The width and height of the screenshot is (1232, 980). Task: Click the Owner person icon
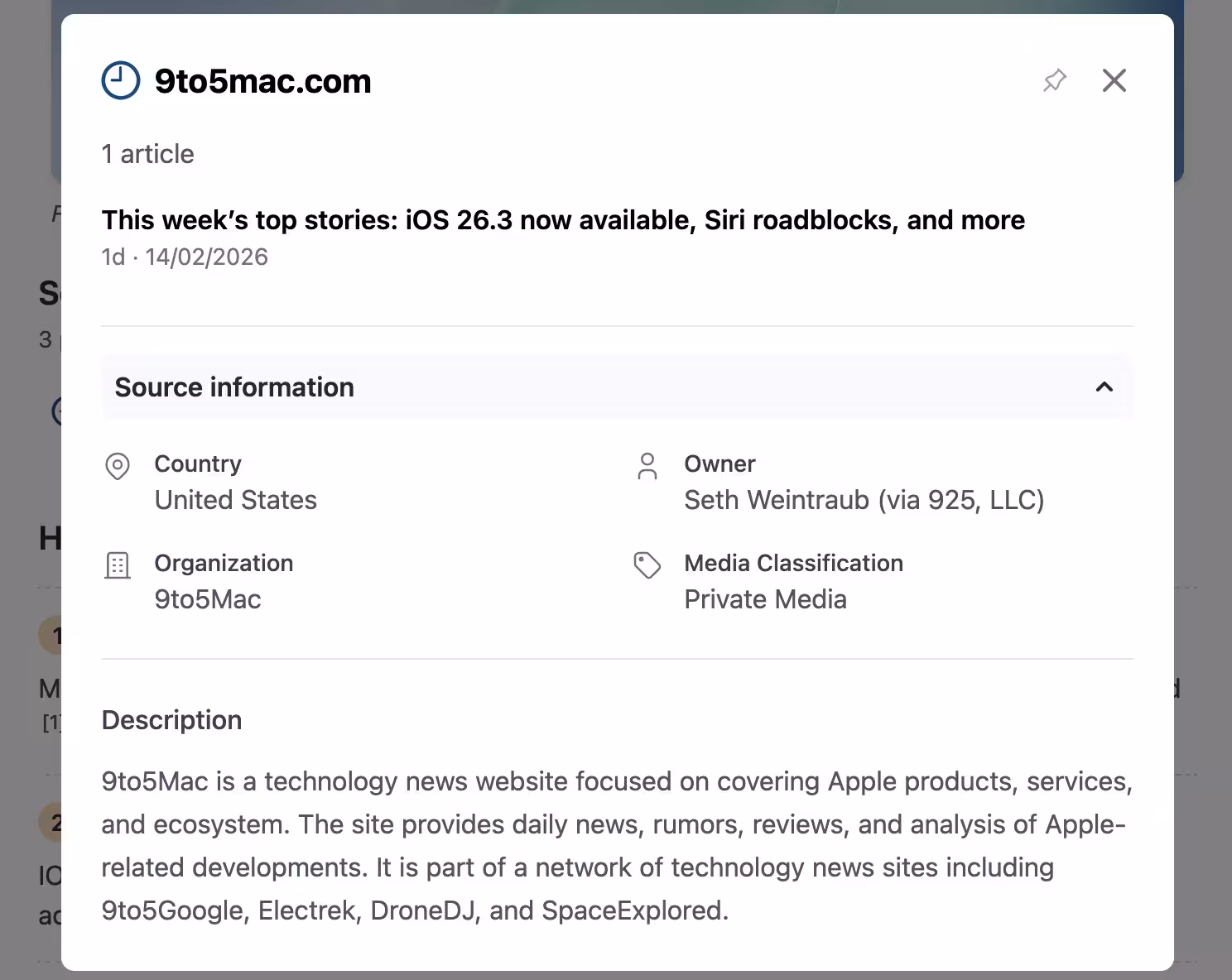coord(647,466)
